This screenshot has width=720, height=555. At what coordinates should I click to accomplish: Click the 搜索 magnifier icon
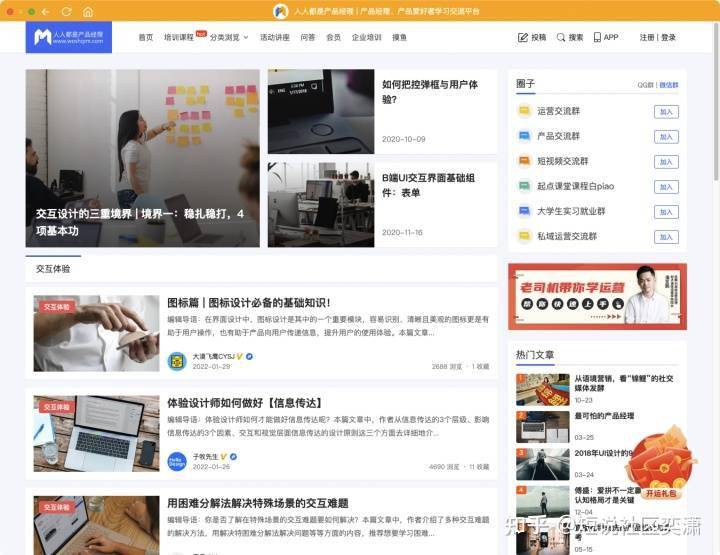(561, 37)
